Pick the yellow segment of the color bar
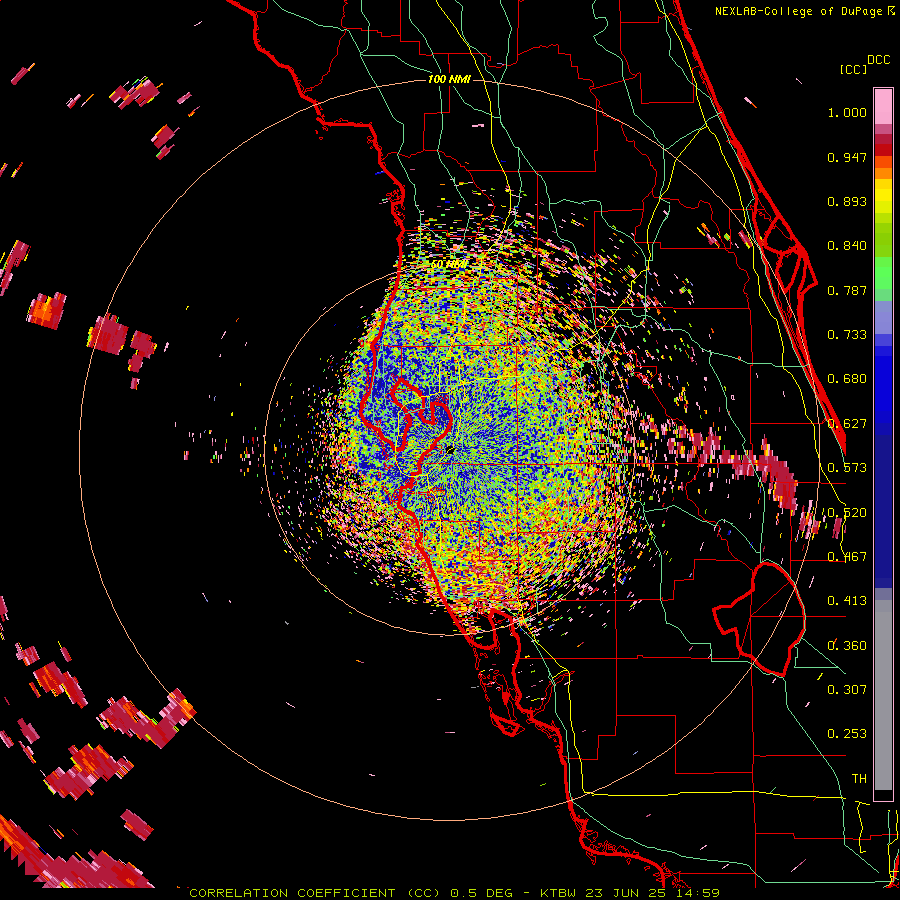The height and width of the screenshot is (900, 900). click(883, 196)
